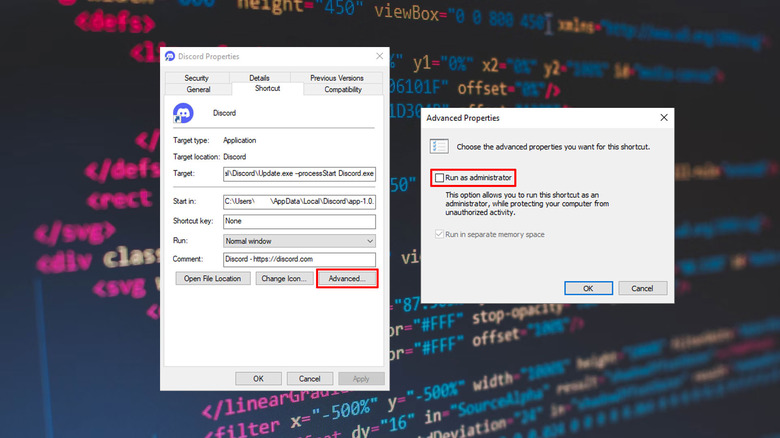The image size is (780, 438).
Task: Click the Open File Location button
Action: [x=212, y=278]
